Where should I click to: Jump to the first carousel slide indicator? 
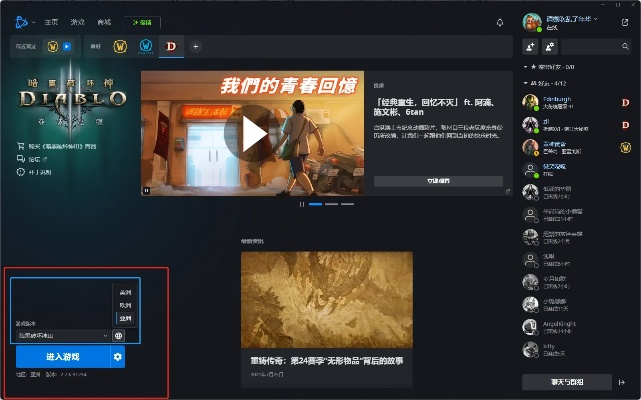(316, 204)
